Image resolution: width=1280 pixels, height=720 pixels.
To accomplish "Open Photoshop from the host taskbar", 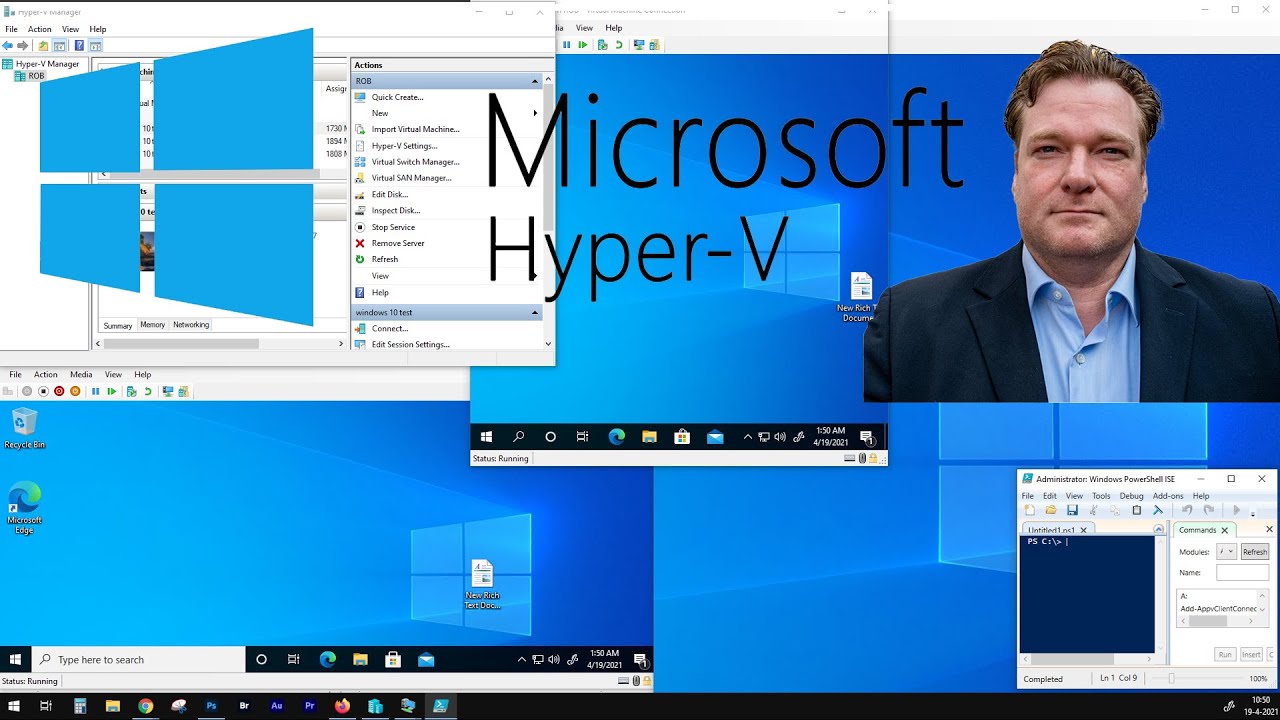I will 211,706.
